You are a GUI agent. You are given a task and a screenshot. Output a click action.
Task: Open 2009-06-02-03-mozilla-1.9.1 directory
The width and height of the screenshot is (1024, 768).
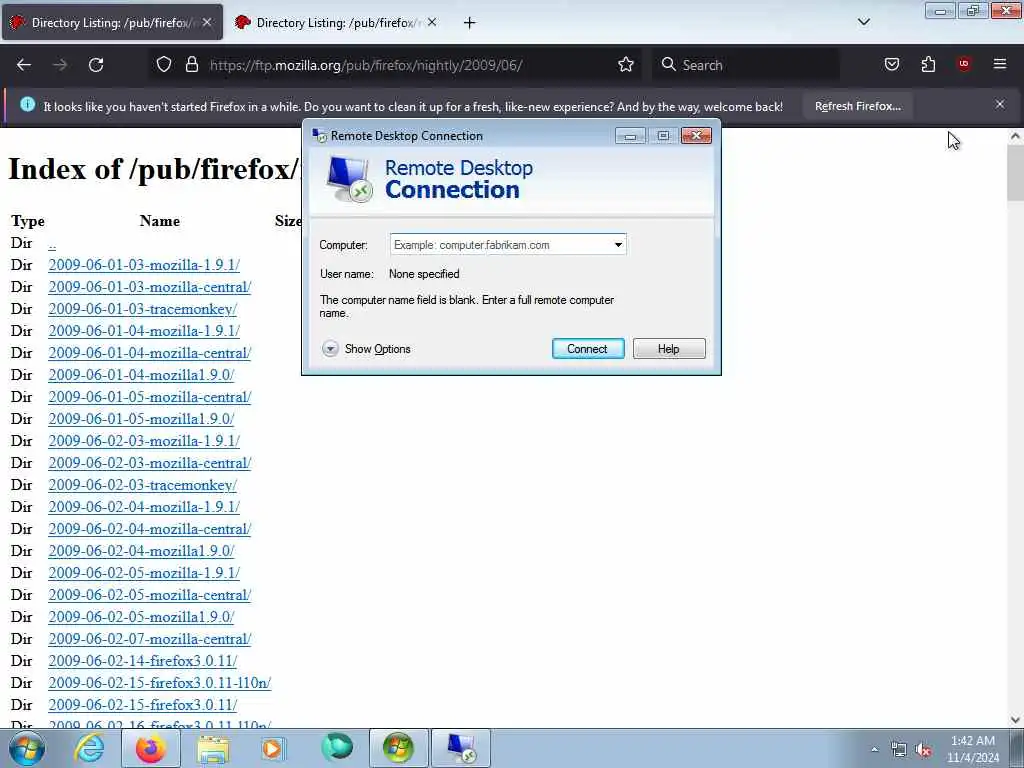[144, 441]
